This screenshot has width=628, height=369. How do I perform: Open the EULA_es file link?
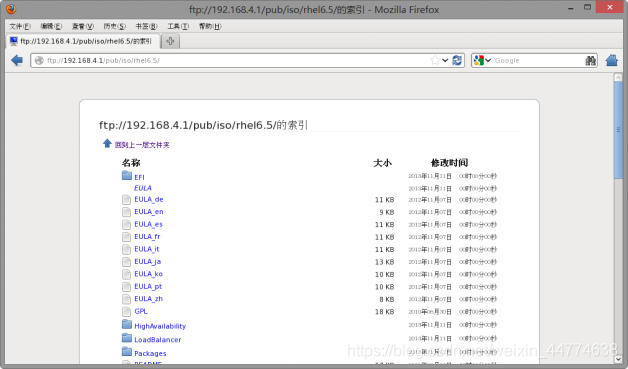pyautogui.click(x=148, y=224)
